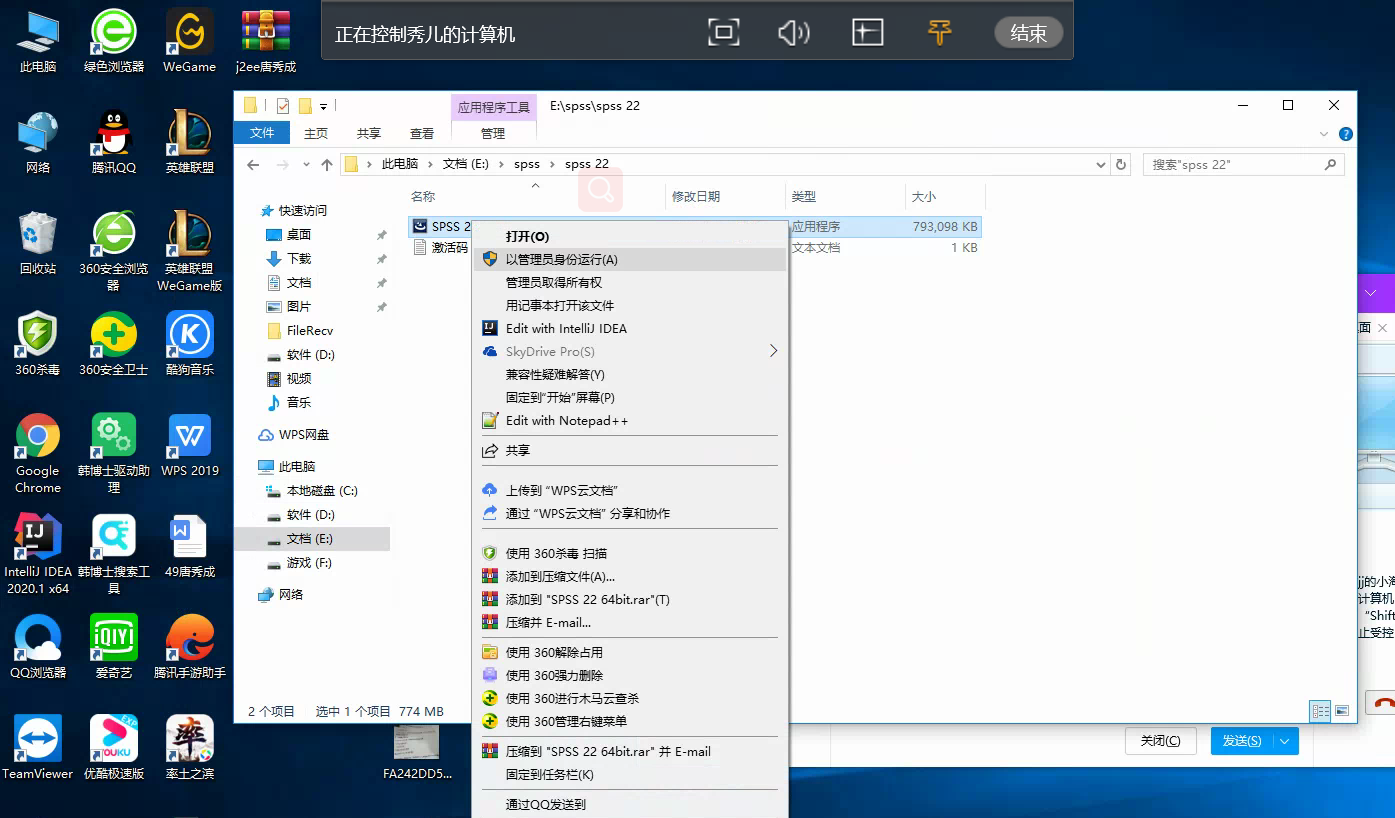This screenshot has height=818, width=1395.
Task: Switch to large icons view in status bar
Action: tap(1342, 711)
